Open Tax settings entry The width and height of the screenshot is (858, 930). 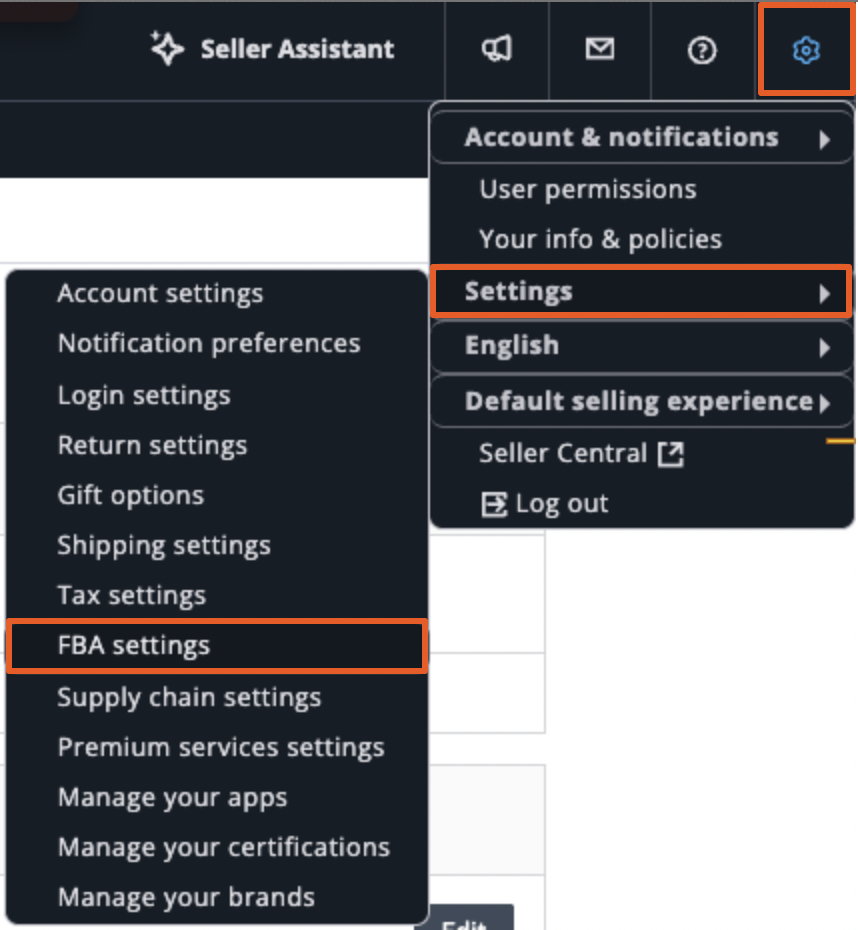click(x=132, y=595)
